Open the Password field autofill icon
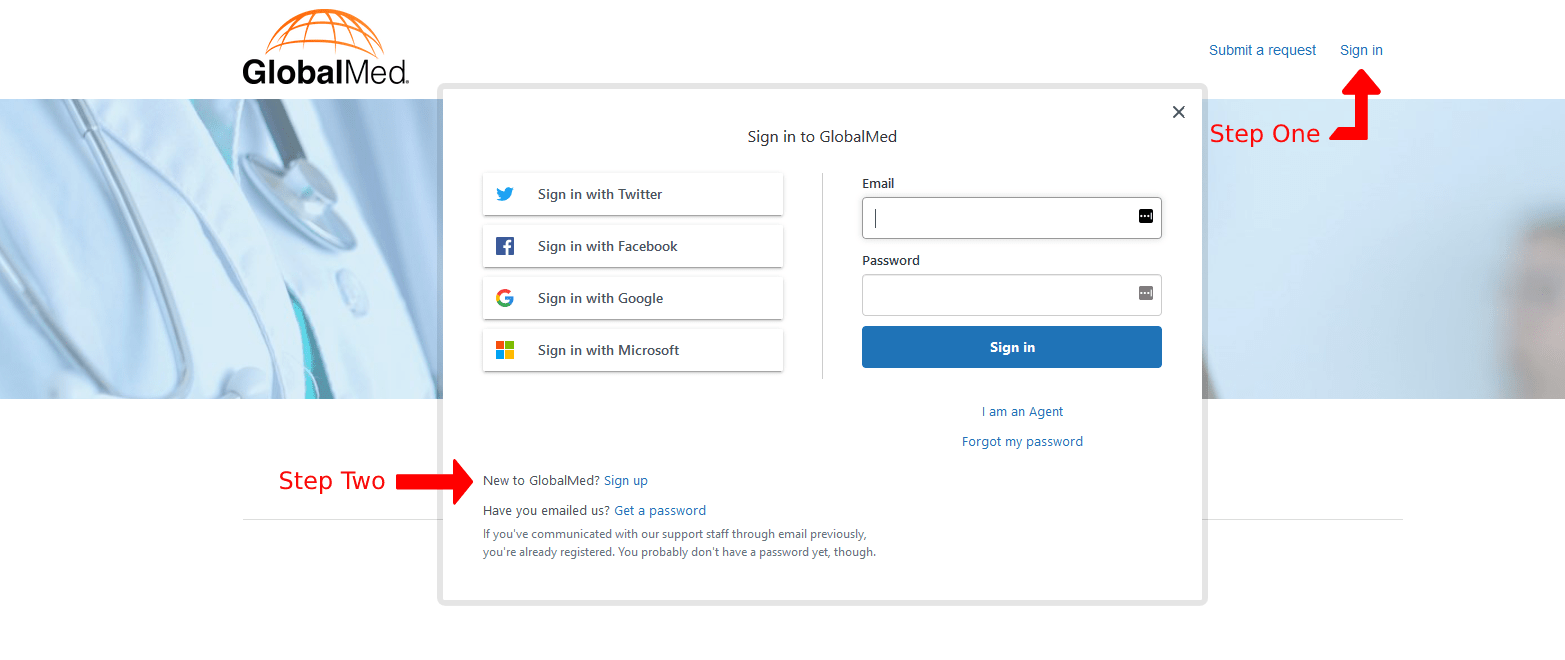Viewport: 1565px width, 660px height. pos(1144,294)
